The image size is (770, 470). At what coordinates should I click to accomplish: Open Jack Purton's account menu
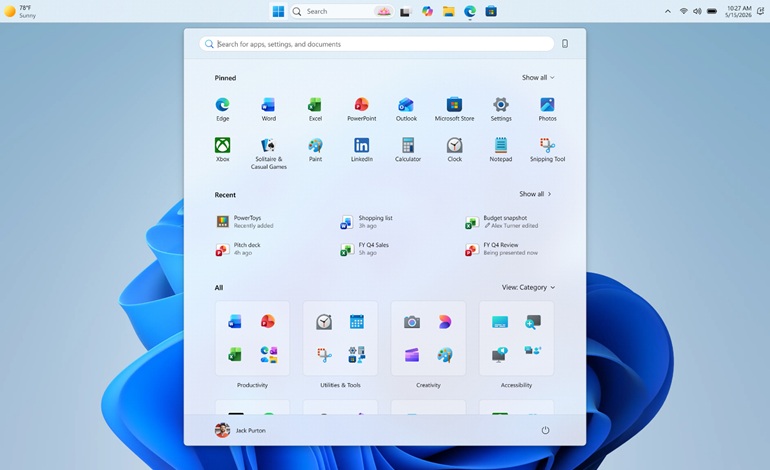coord(240,430)
